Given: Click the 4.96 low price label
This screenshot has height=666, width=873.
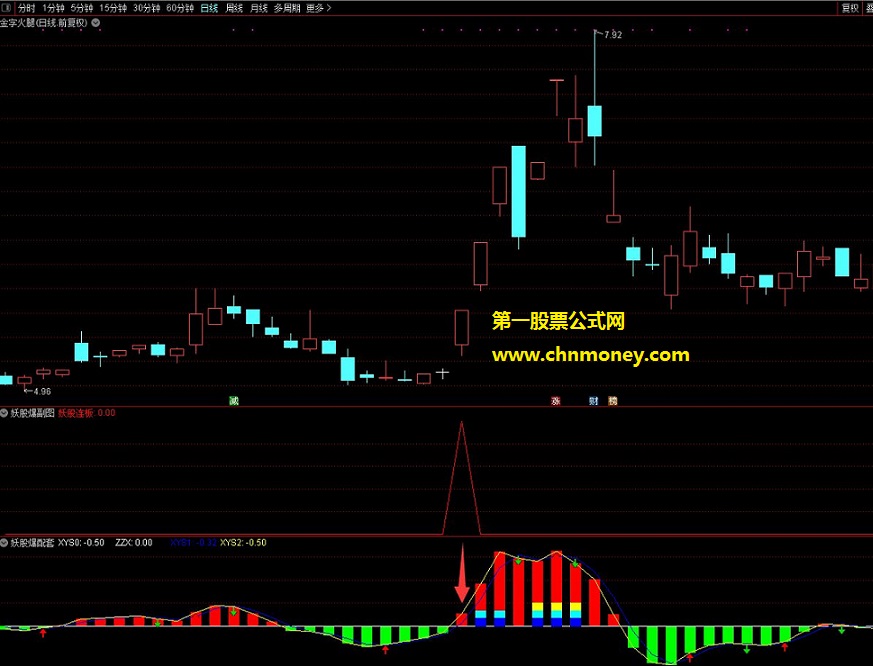Looking at the screenshot, I should click(x=42, y=391).
